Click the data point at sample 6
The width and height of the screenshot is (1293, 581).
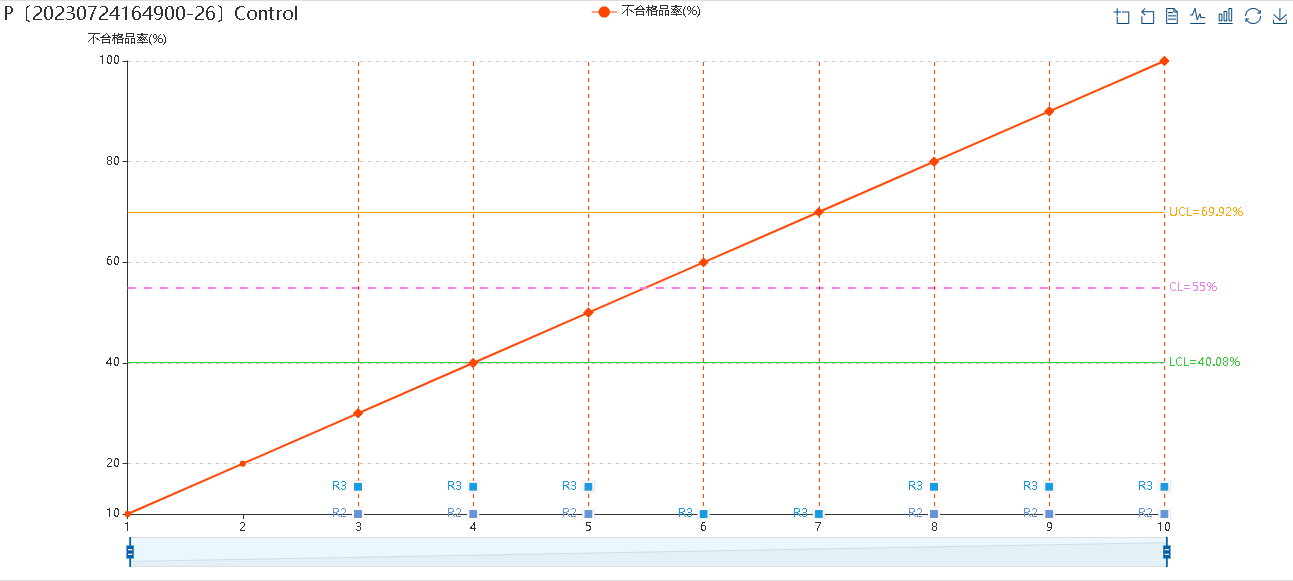703,262
